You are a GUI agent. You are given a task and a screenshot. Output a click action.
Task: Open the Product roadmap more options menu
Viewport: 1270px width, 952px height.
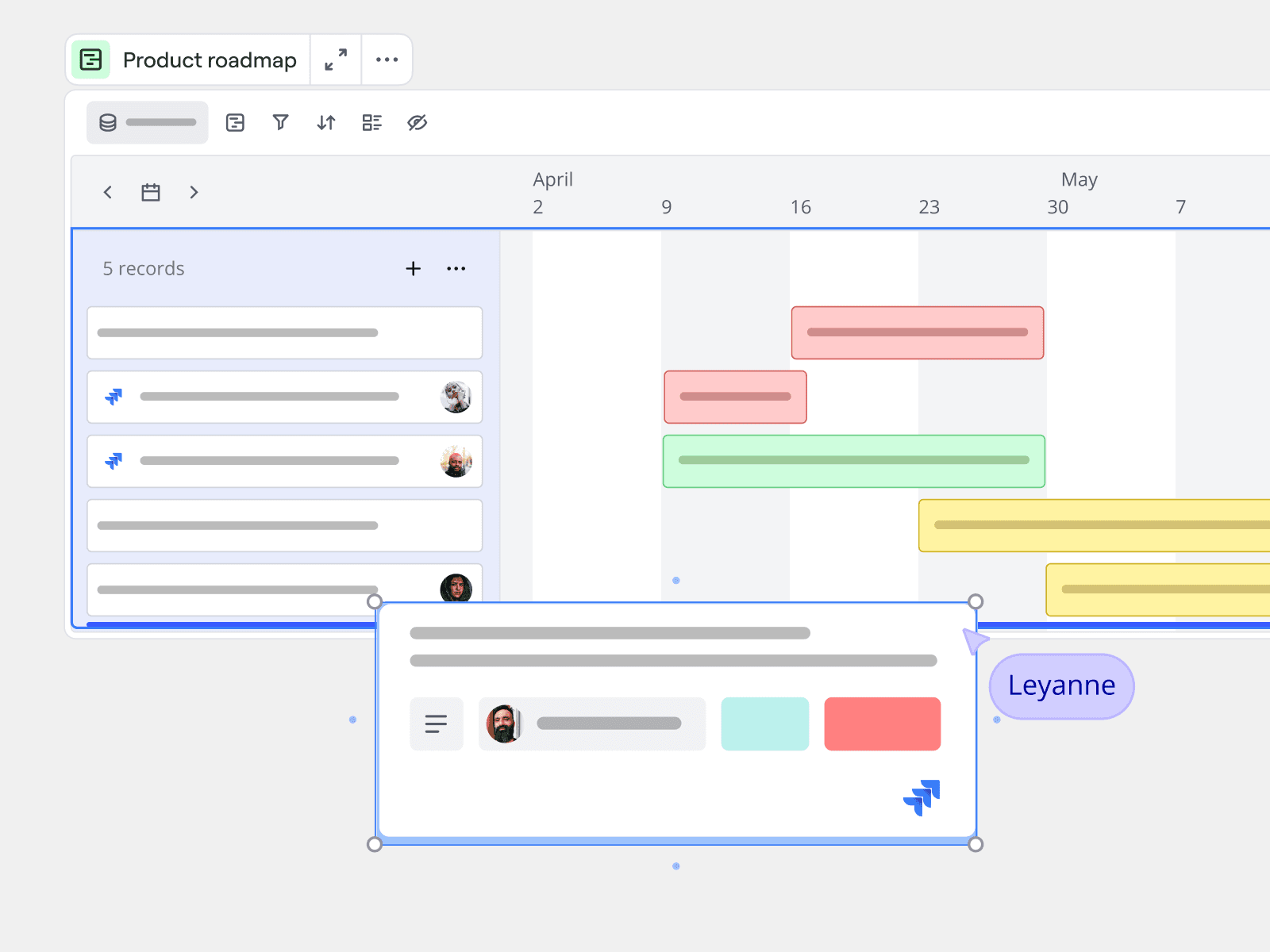coord(387,59)
